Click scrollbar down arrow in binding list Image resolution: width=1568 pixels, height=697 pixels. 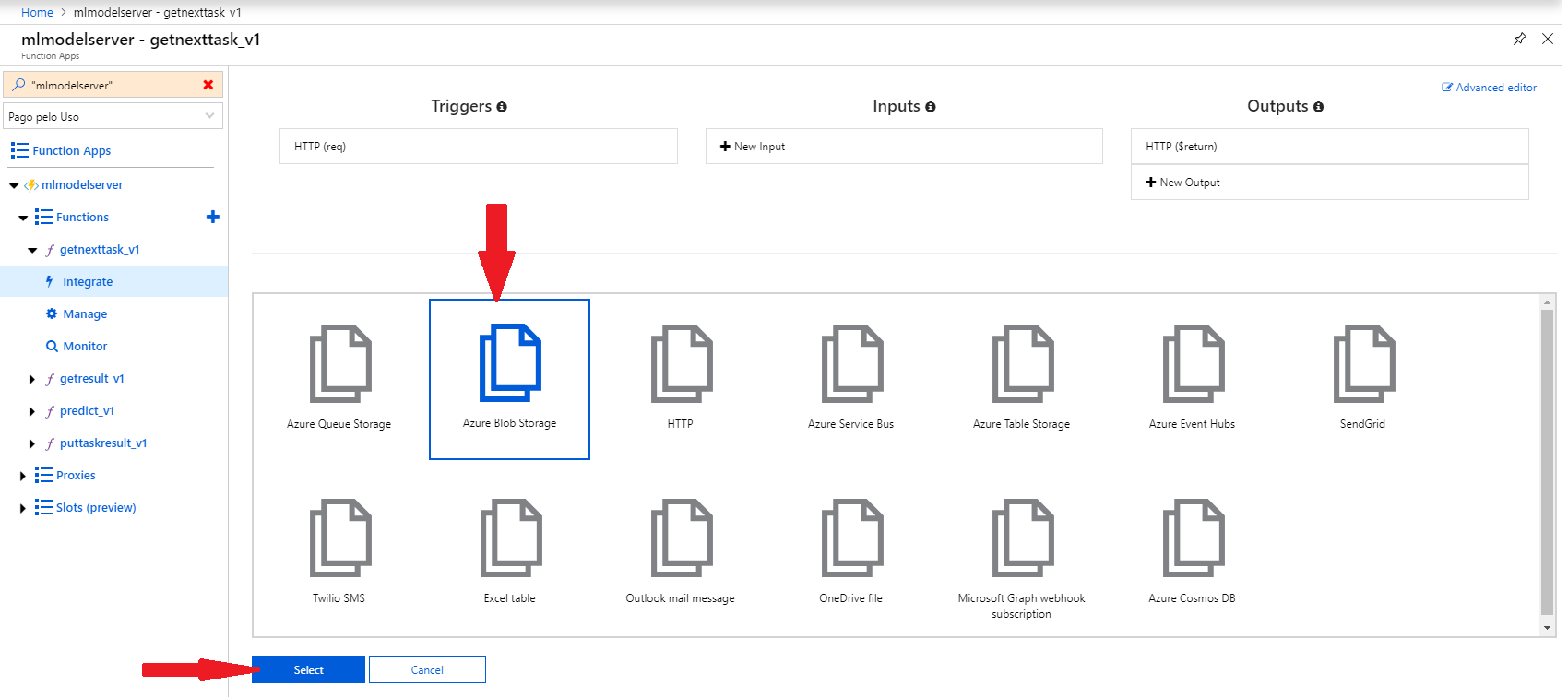[1547, 628]
